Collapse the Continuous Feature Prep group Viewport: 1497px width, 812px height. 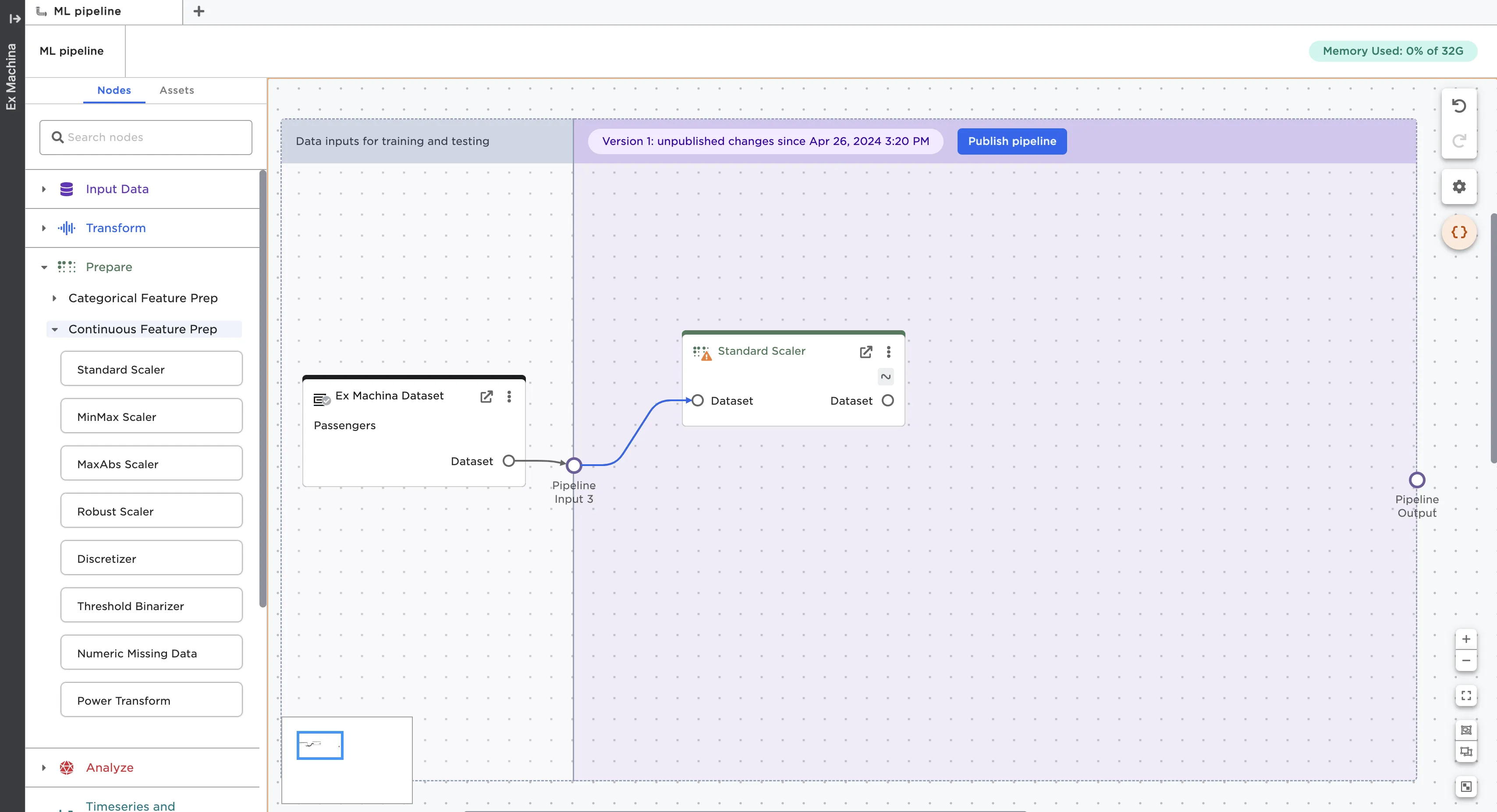click(x=55, y=329)
